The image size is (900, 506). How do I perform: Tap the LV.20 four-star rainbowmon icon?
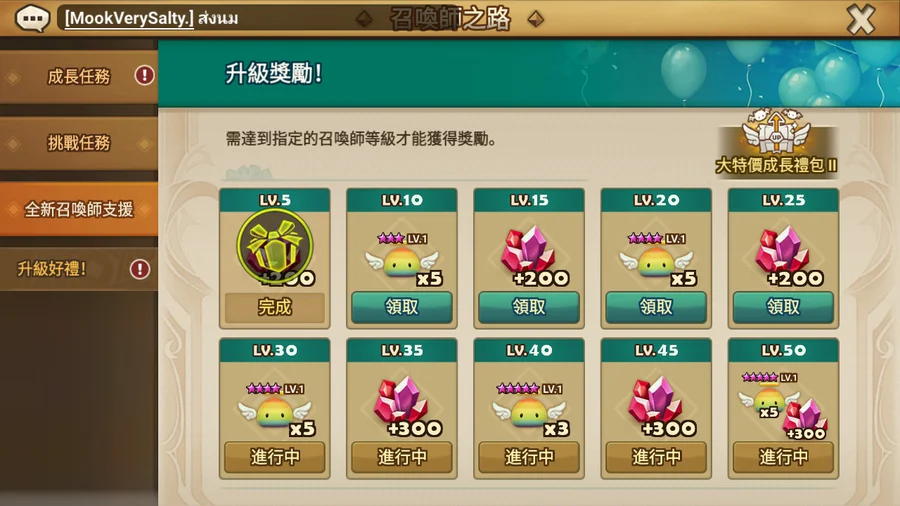pyautogui.click(x=656, y=259)
